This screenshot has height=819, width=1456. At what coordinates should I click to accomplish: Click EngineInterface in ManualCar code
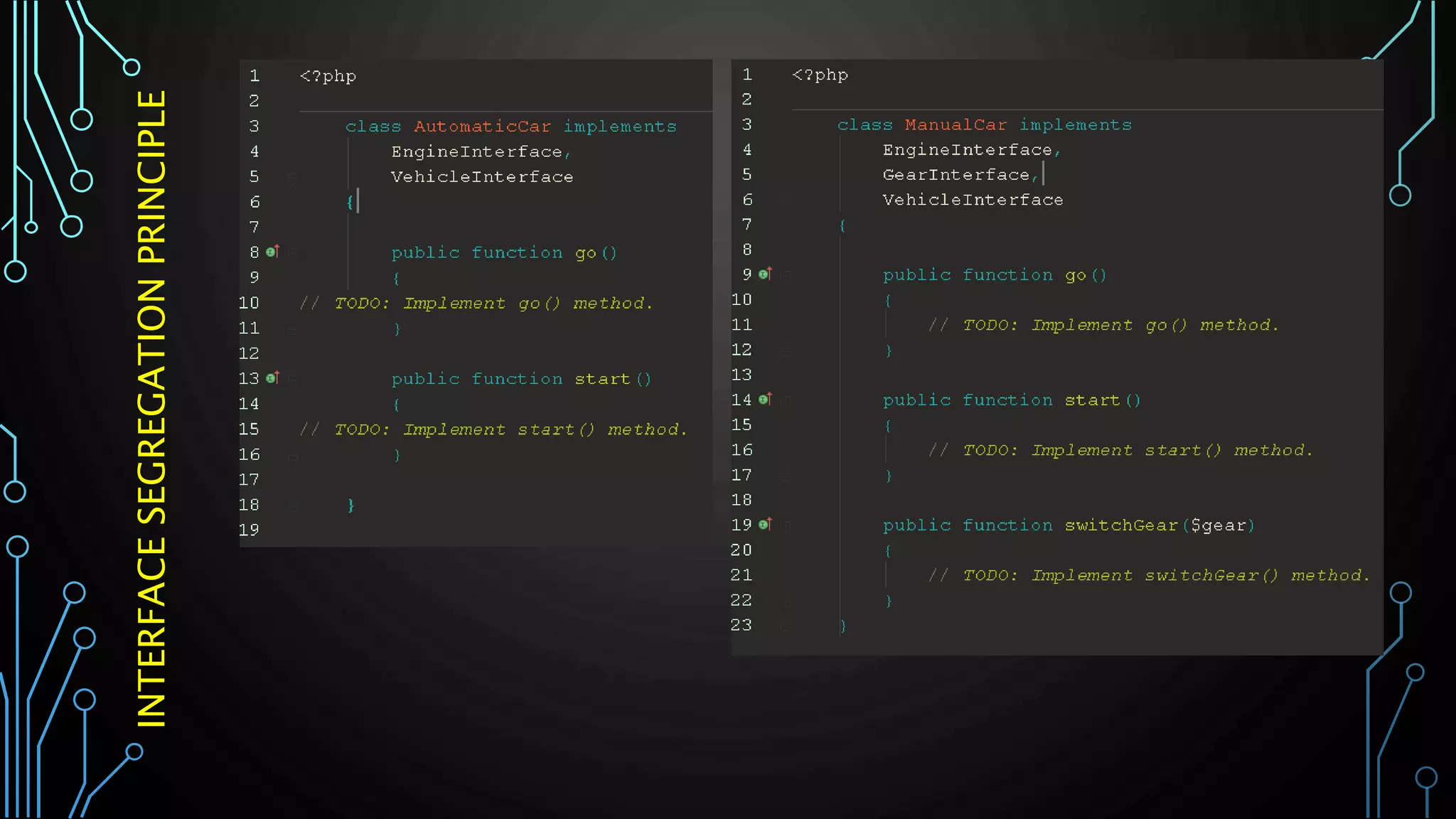pyautogui.click(x=967, y=150)
